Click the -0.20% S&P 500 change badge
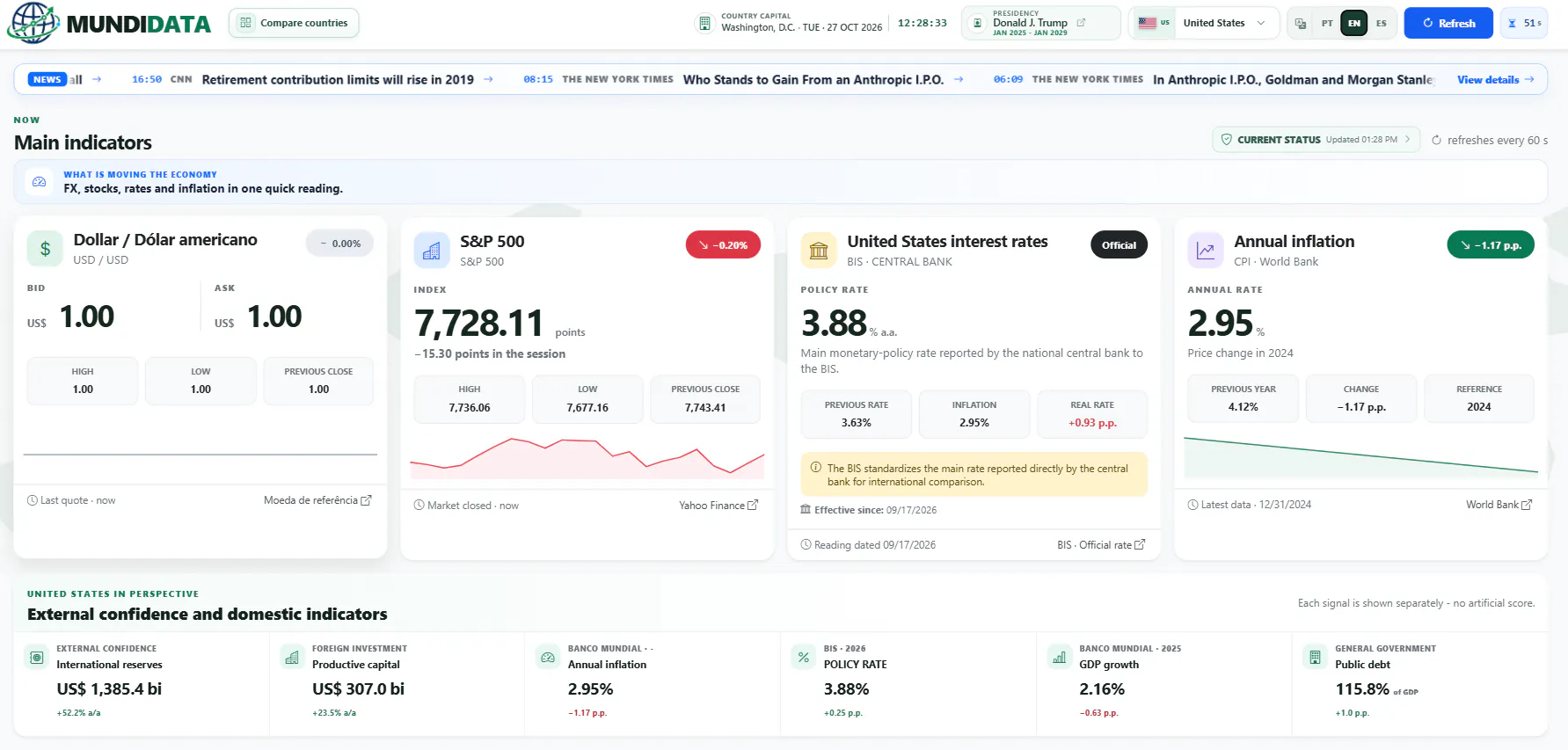The width and height of the screenshot is (1568, 750). [x=723, y=245]
